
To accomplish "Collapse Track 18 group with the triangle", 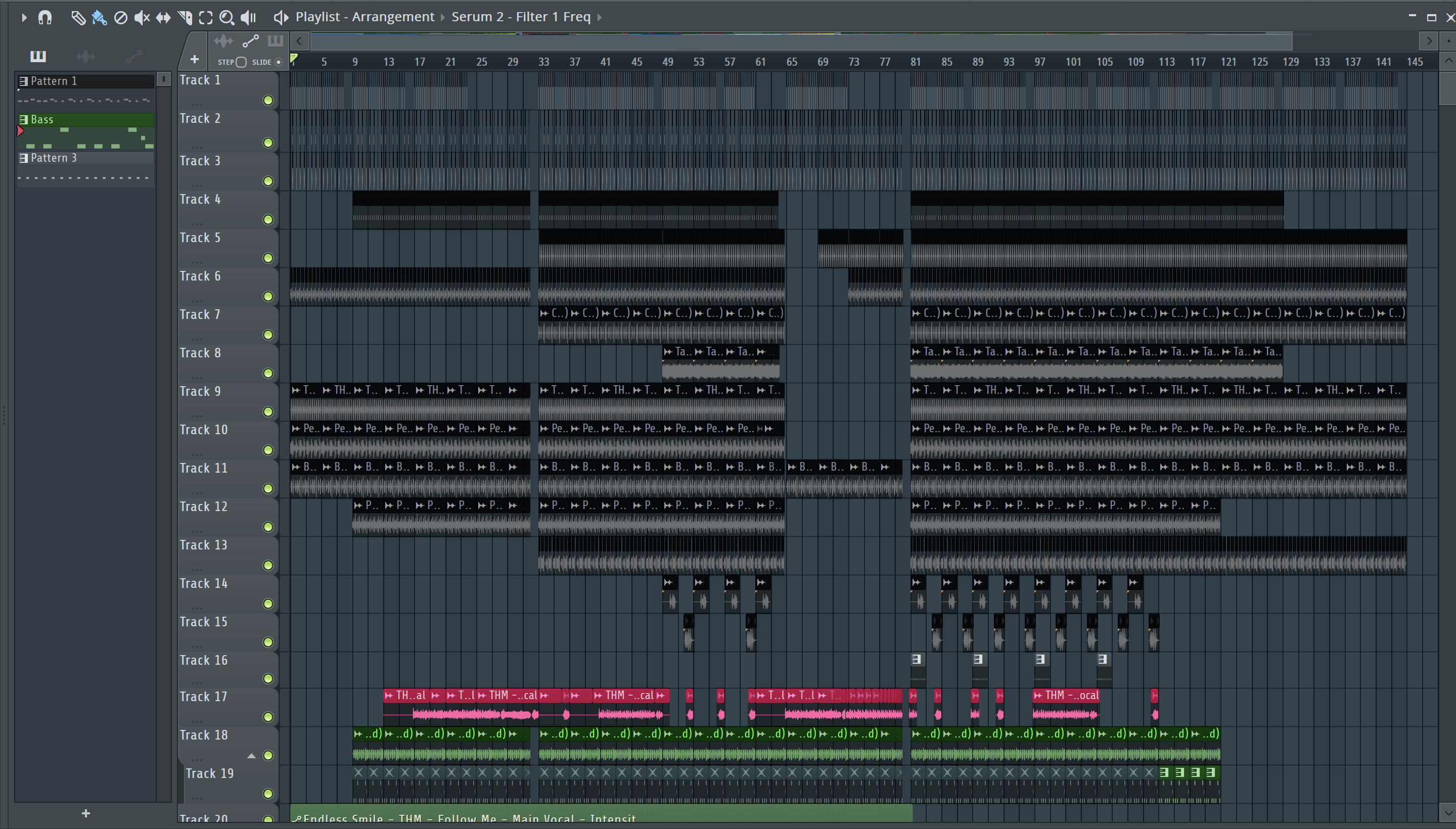I will click(251, 756).
